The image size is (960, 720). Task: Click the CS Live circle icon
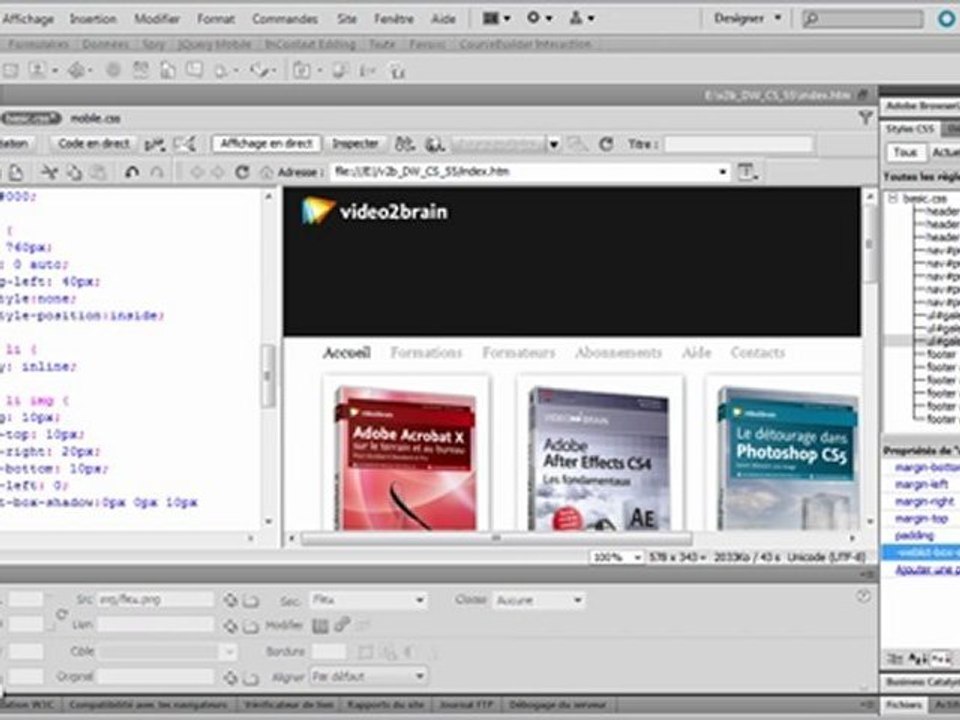coord(947,19)
